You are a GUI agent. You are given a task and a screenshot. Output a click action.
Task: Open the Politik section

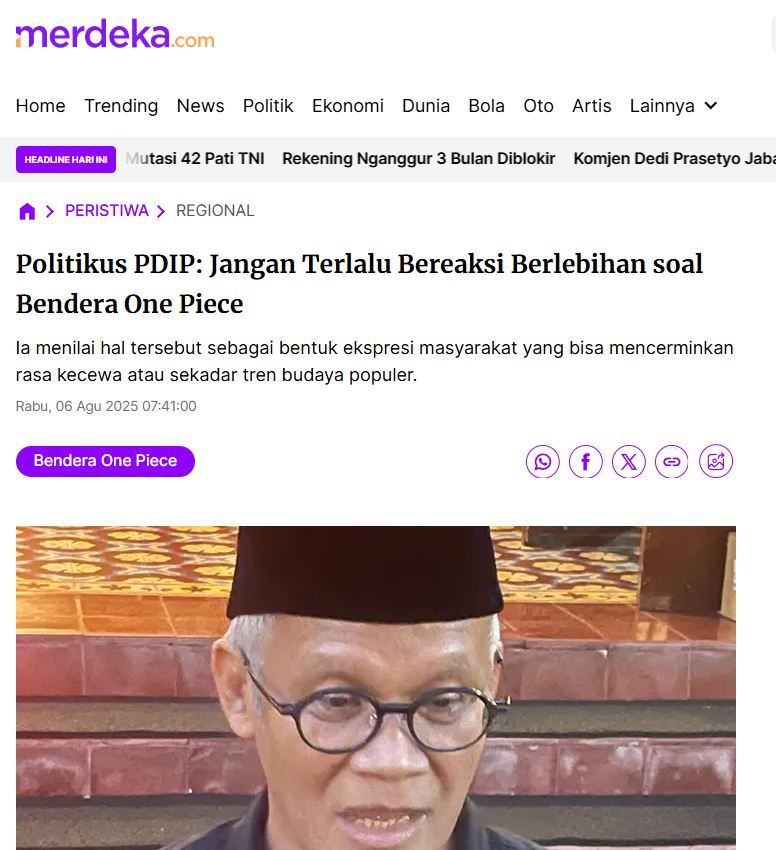[x=268, y=106]
